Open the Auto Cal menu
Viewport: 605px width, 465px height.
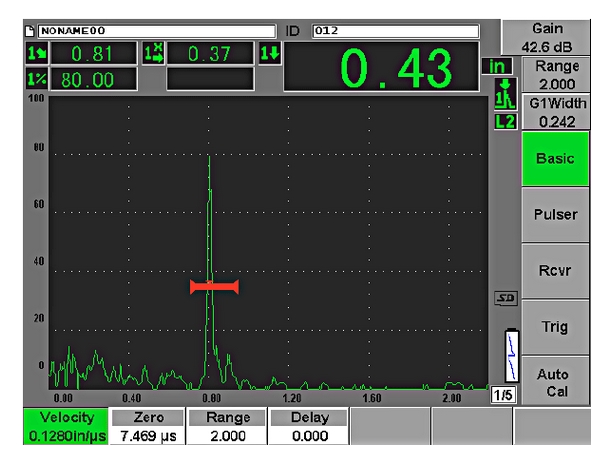555,382
